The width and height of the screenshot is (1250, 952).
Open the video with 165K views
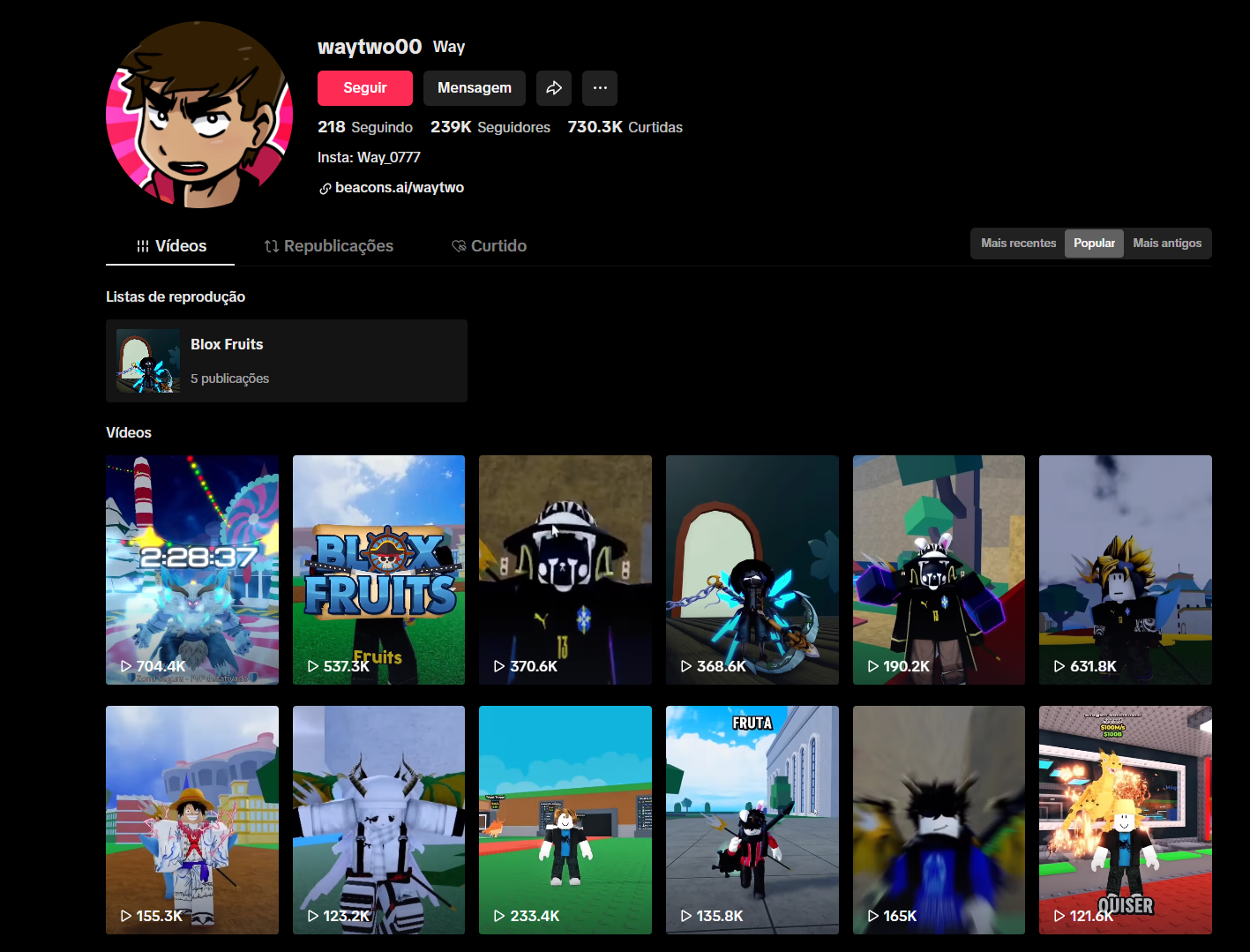click(x=939, y=820)
